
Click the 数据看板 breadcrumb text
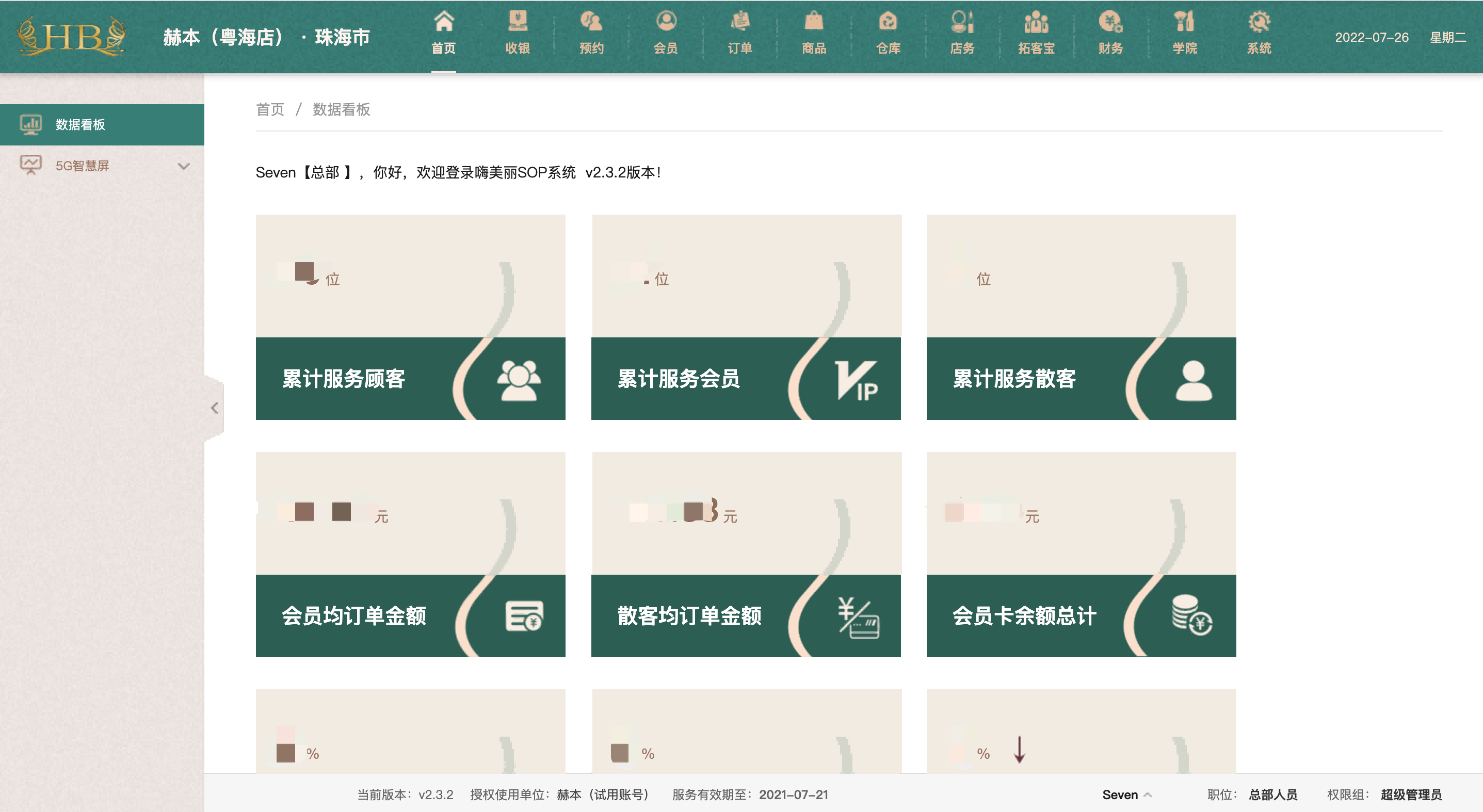pyautogui.click(x=342, y=109)
